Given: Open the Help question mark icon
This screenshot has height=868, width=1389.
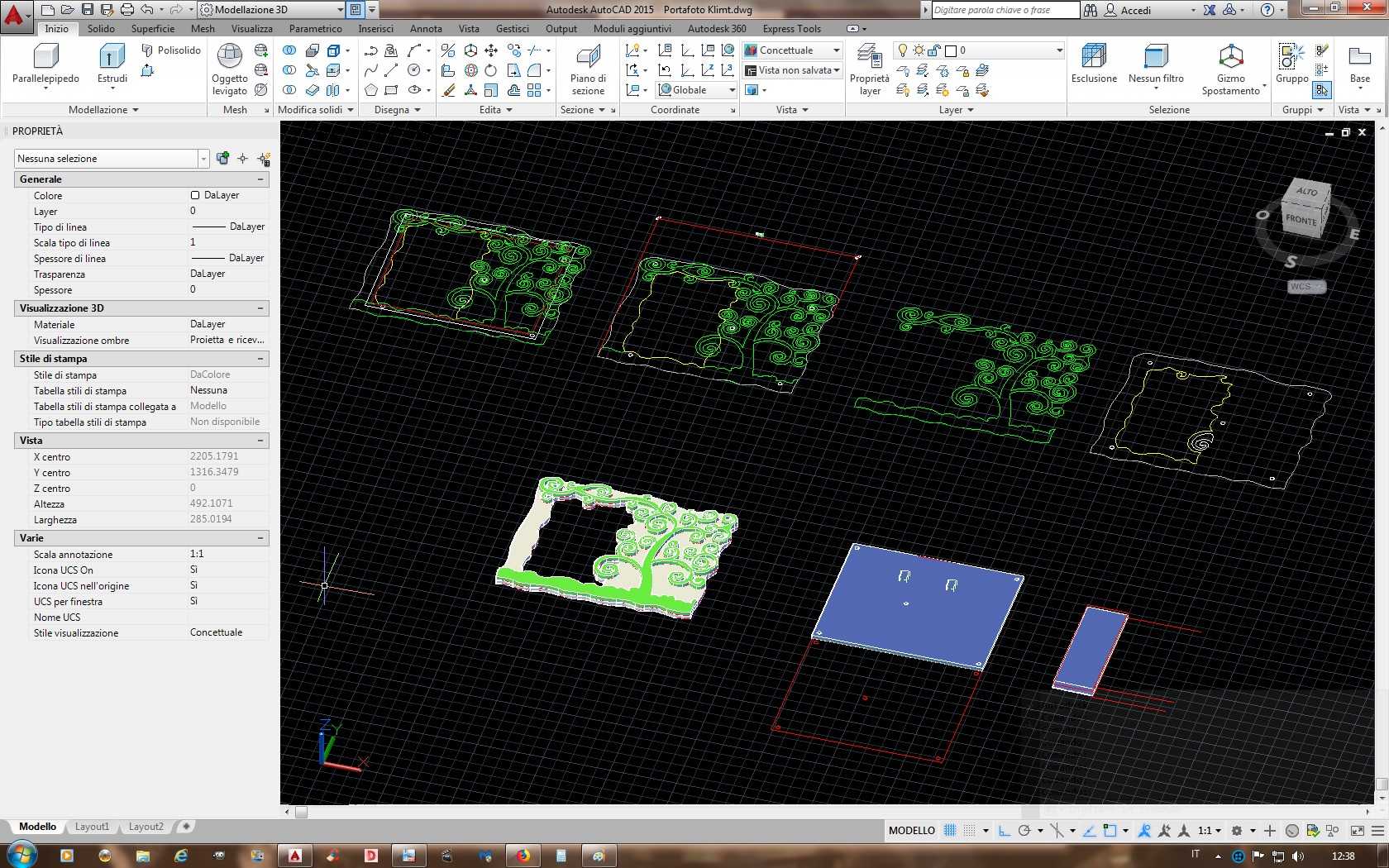Looking at the screenshot, I should [x=1267, y=10].
